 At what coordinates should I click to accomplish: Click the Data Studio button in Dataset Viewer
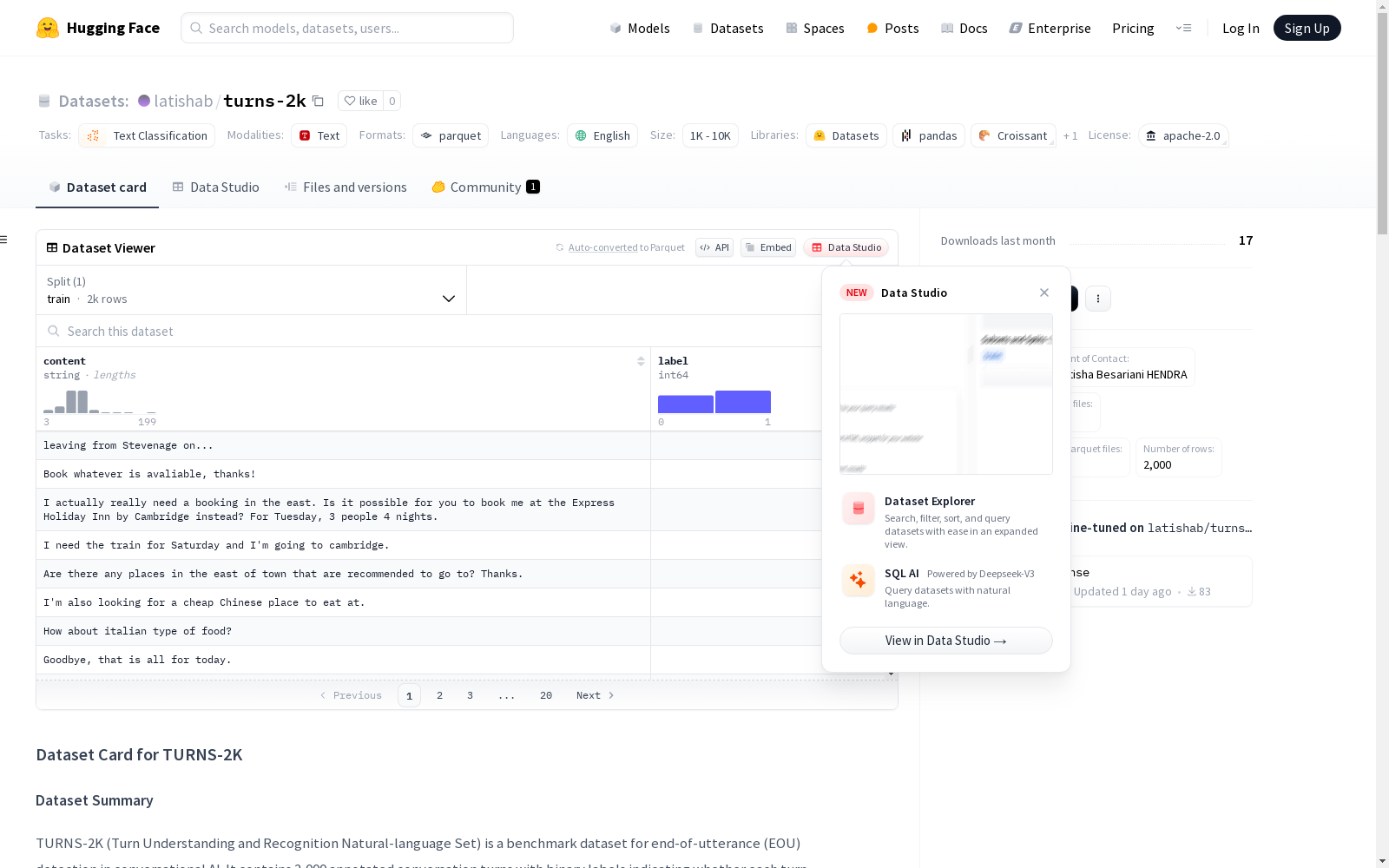coord(846,247)
